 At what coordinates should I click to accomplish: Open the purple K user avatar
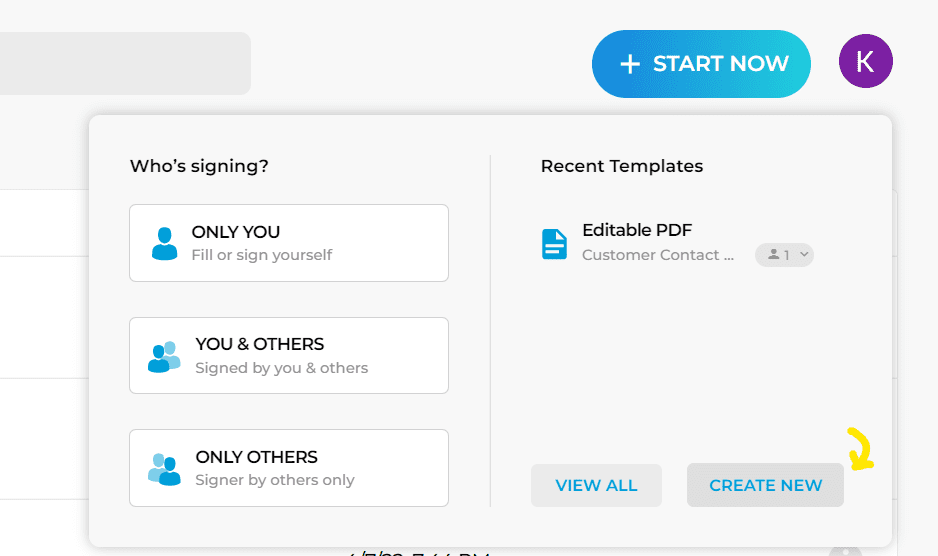click(866, 61)
